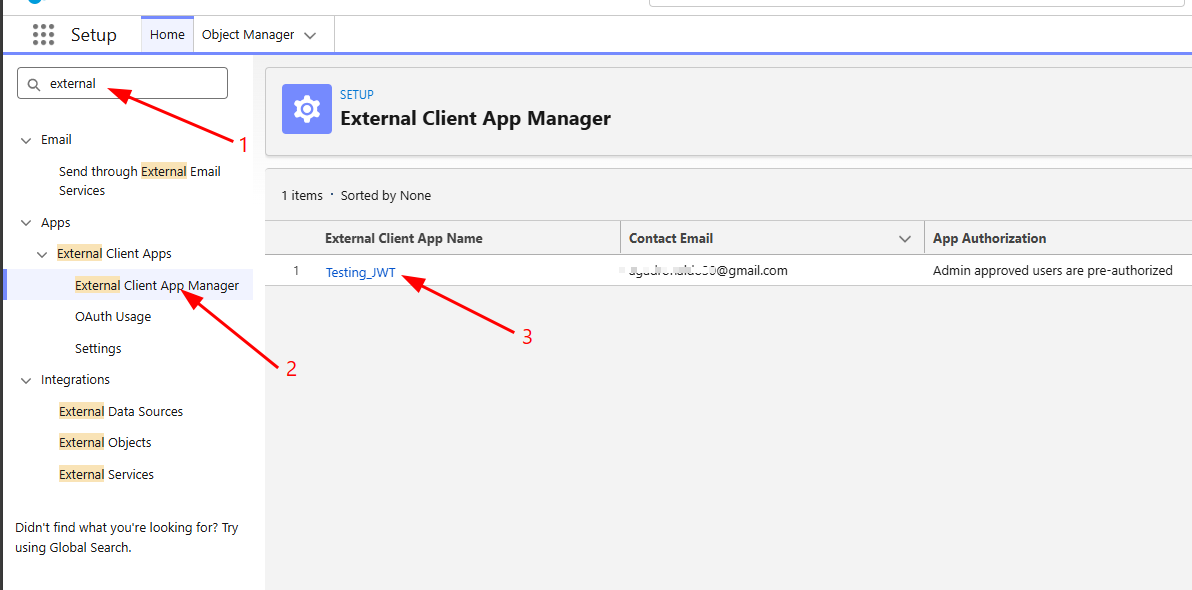1192x590 pixels.
Task: Open External Data Sources in sidebar
Action: [120, 412]
